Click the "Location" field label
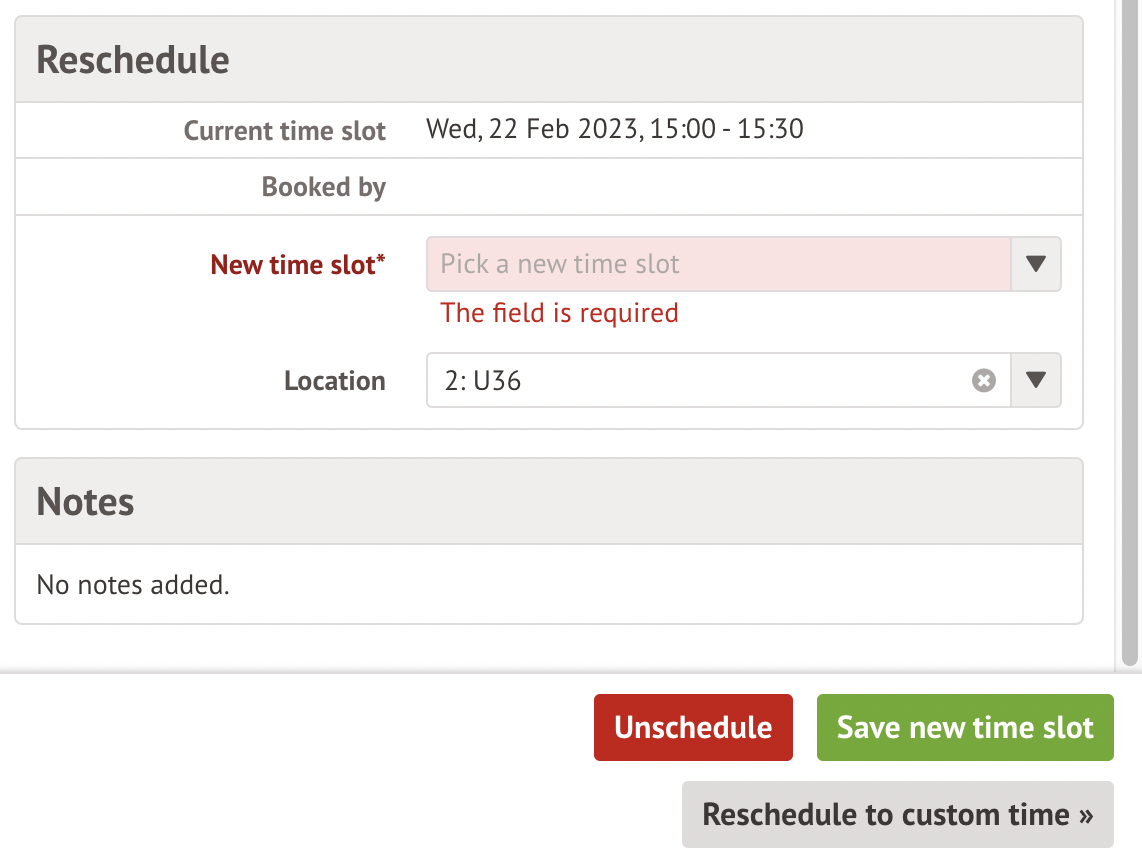The width and height of the screenshot is (1142, 856). pyautogui.click(x=334, y=381)
